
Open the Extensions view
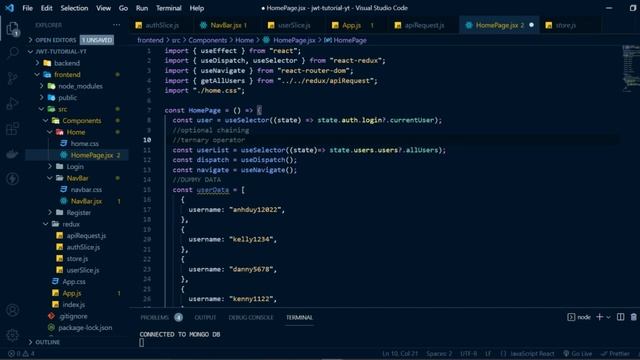point(13,129)
